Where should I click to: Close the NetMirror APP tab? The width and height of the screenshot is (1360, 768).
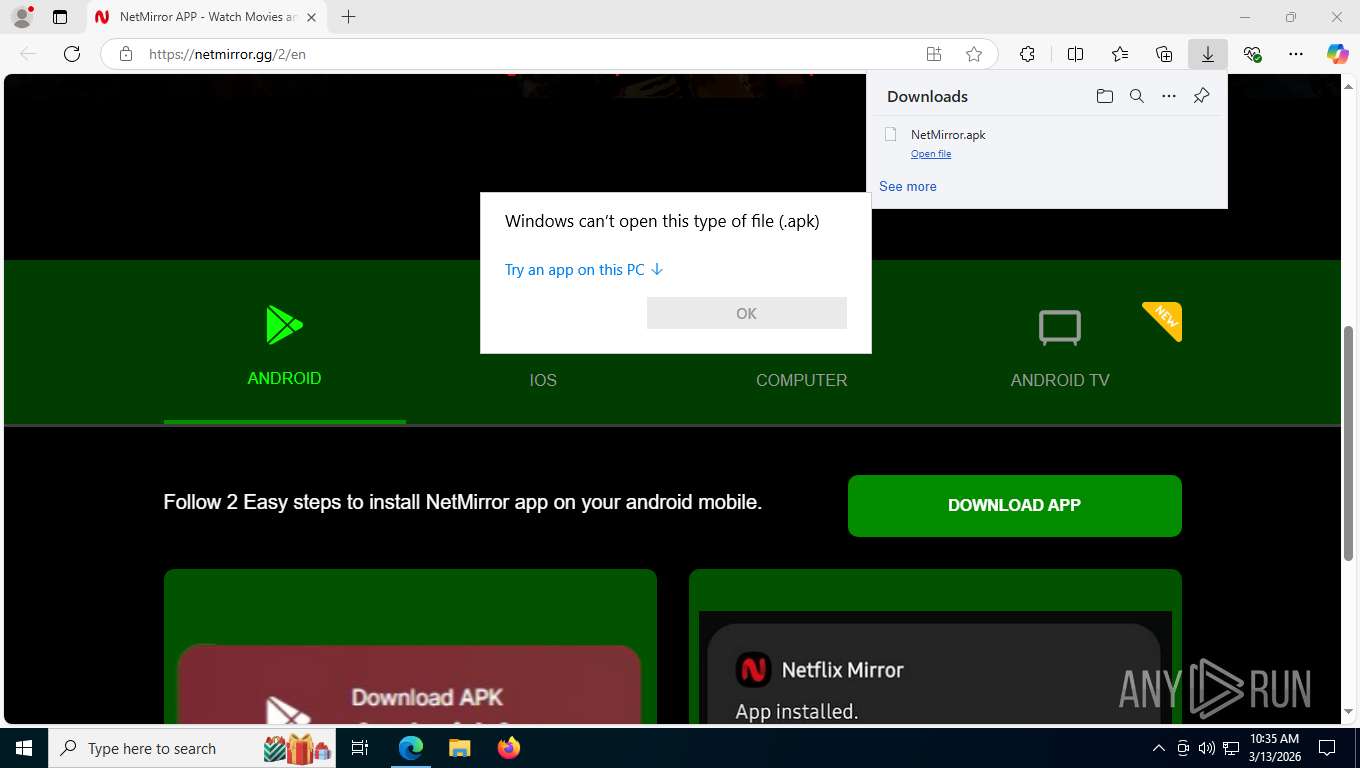[x=311, y=17]
